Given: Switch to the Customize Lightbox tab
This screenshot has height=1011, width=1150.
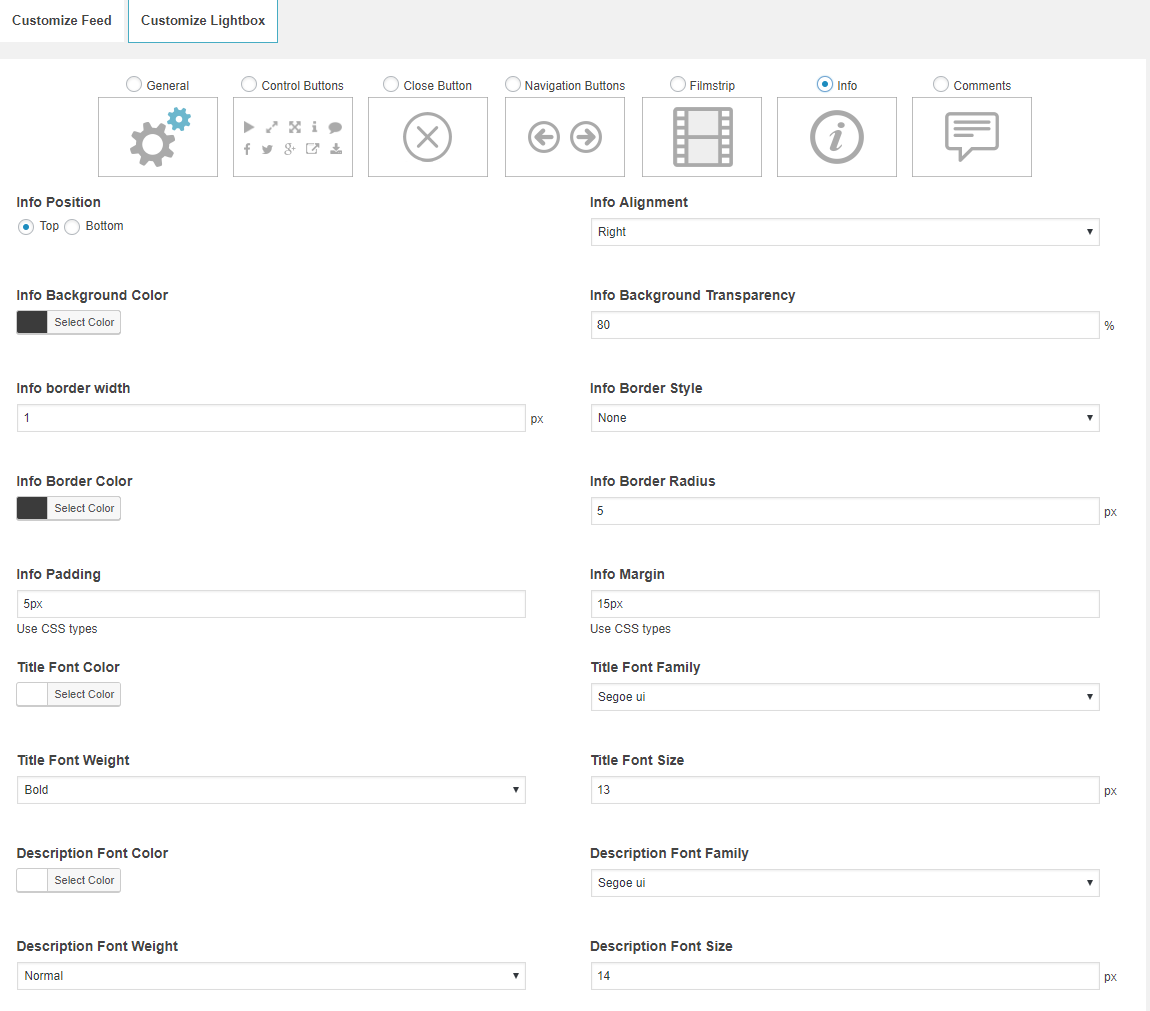Looking at the screenshot, I should [x=203, y=21].
